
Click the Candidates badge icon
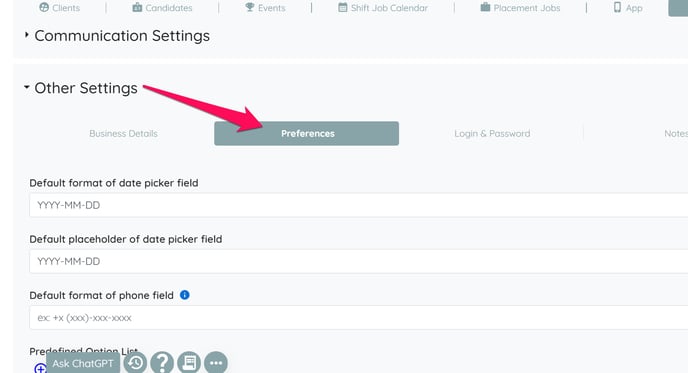(x=137, y=7)
